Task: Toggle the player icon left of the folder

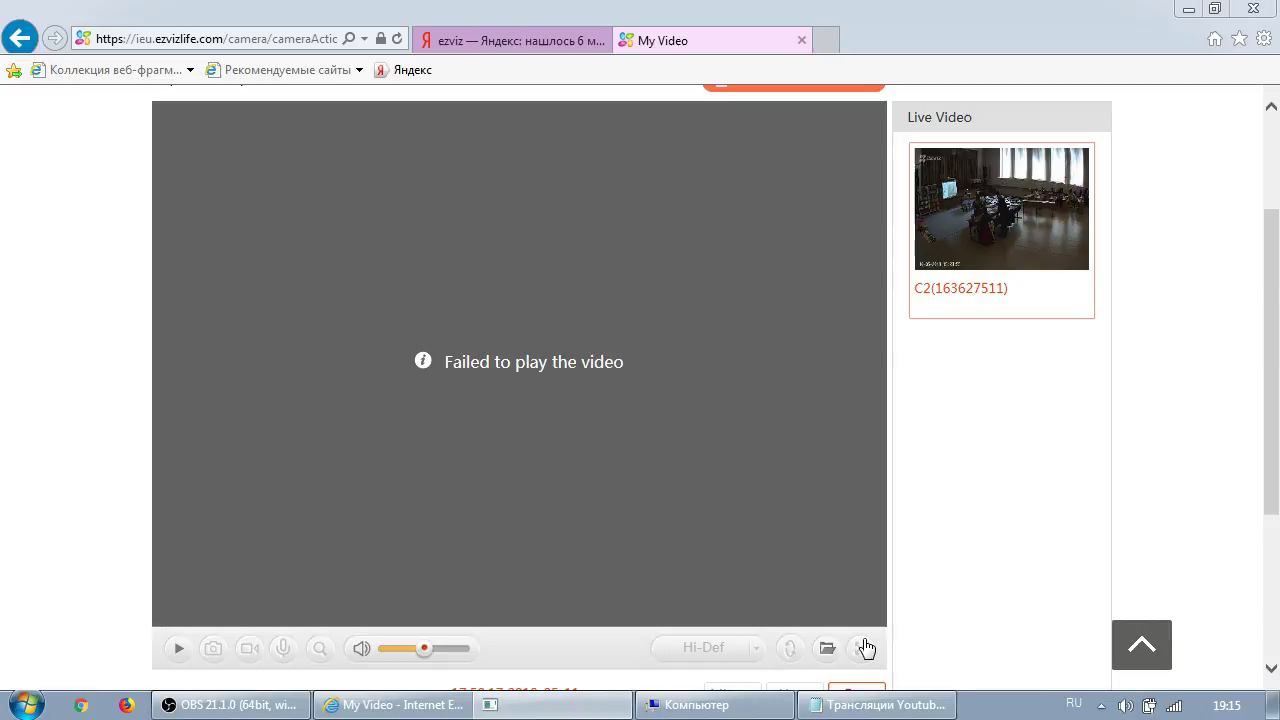Action: (x=790, y=648)
